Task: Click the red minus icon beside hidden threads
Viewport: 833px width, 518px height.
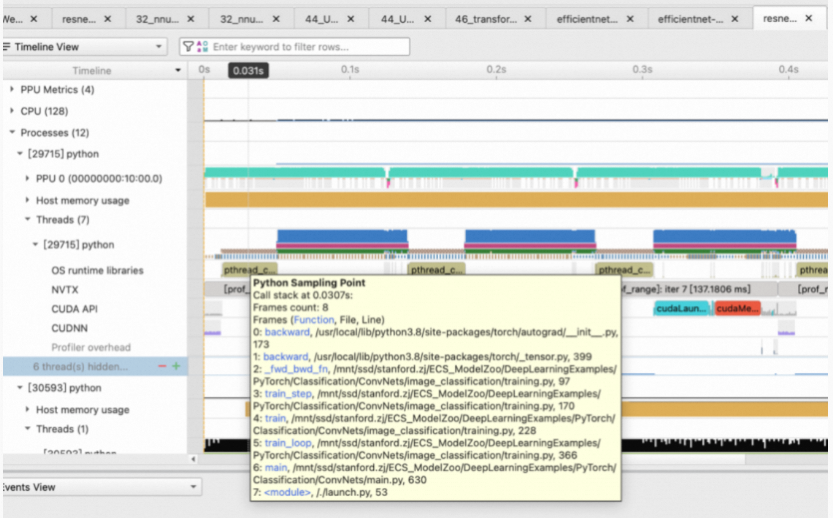Action: (162, 367)
